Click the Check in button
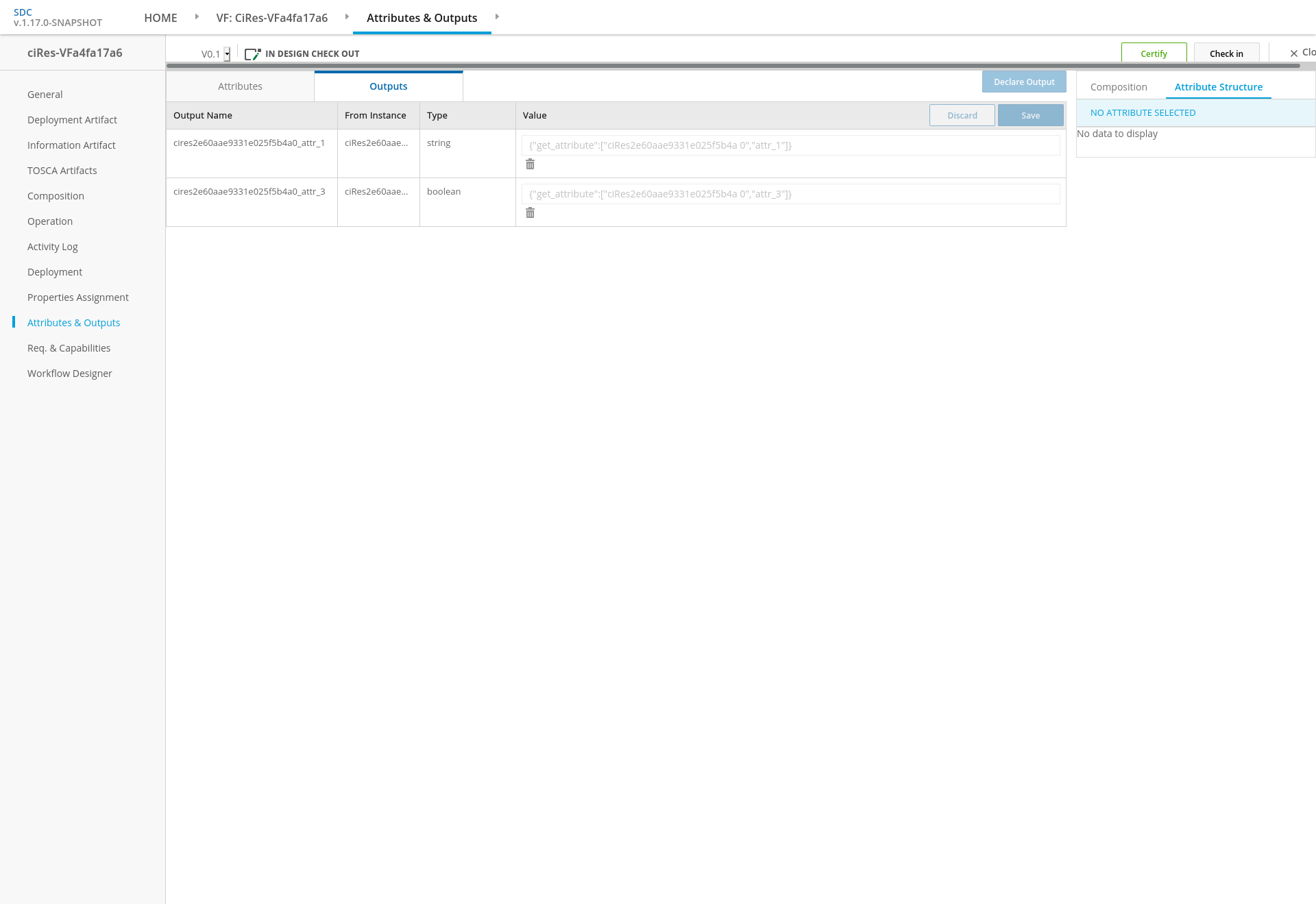1316x904 pixels. (x=1226, y=53)
